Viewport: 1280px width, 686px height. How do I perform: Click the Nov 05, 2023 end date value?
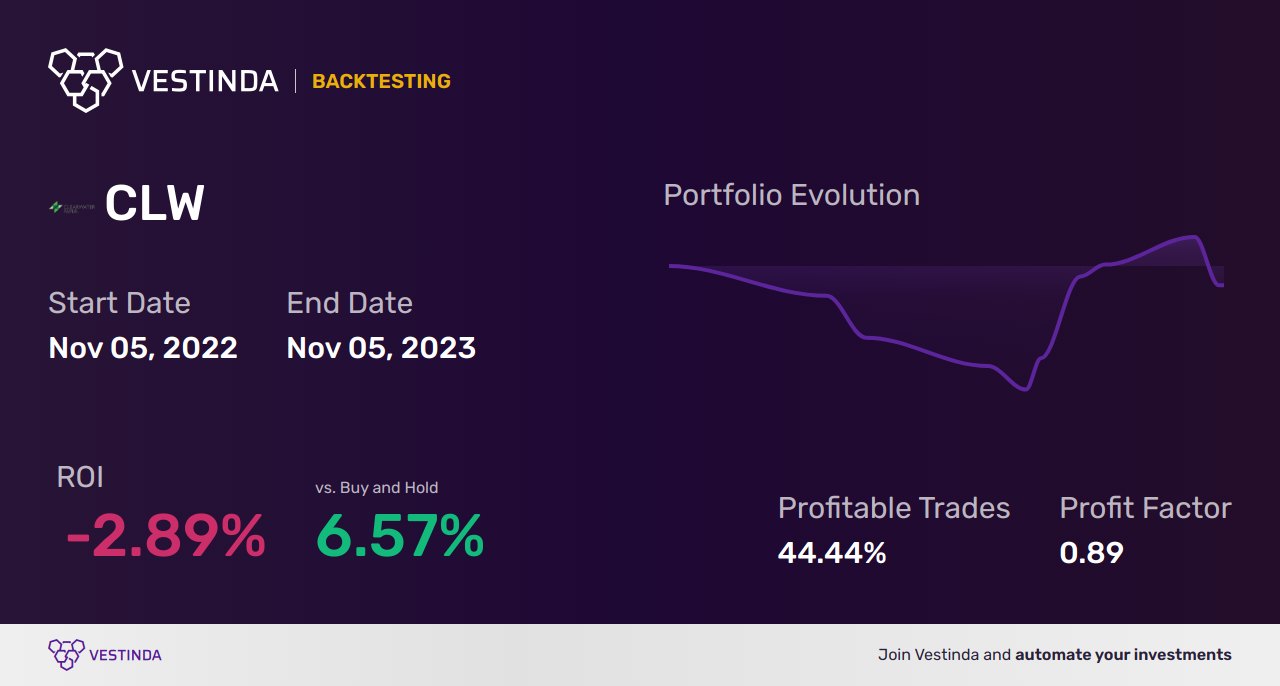click(381, 348)
